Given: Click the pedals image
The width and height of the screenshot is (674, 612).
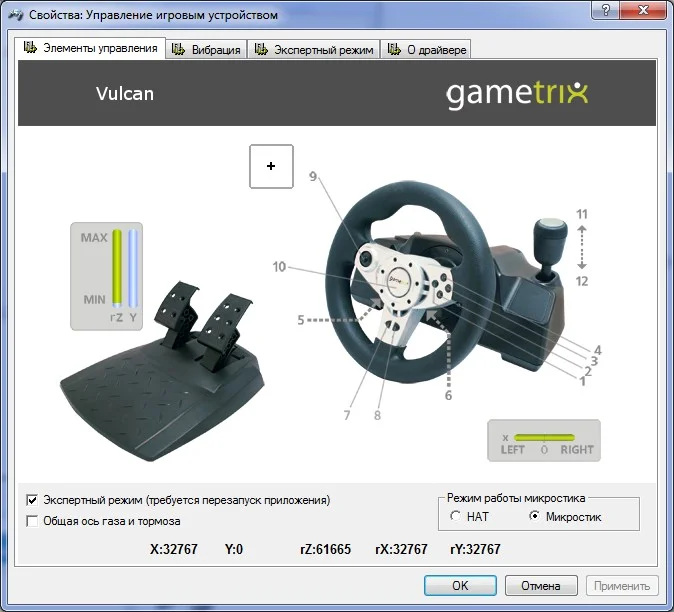Looking at the screenshot, I should click(x=162, y=372).
